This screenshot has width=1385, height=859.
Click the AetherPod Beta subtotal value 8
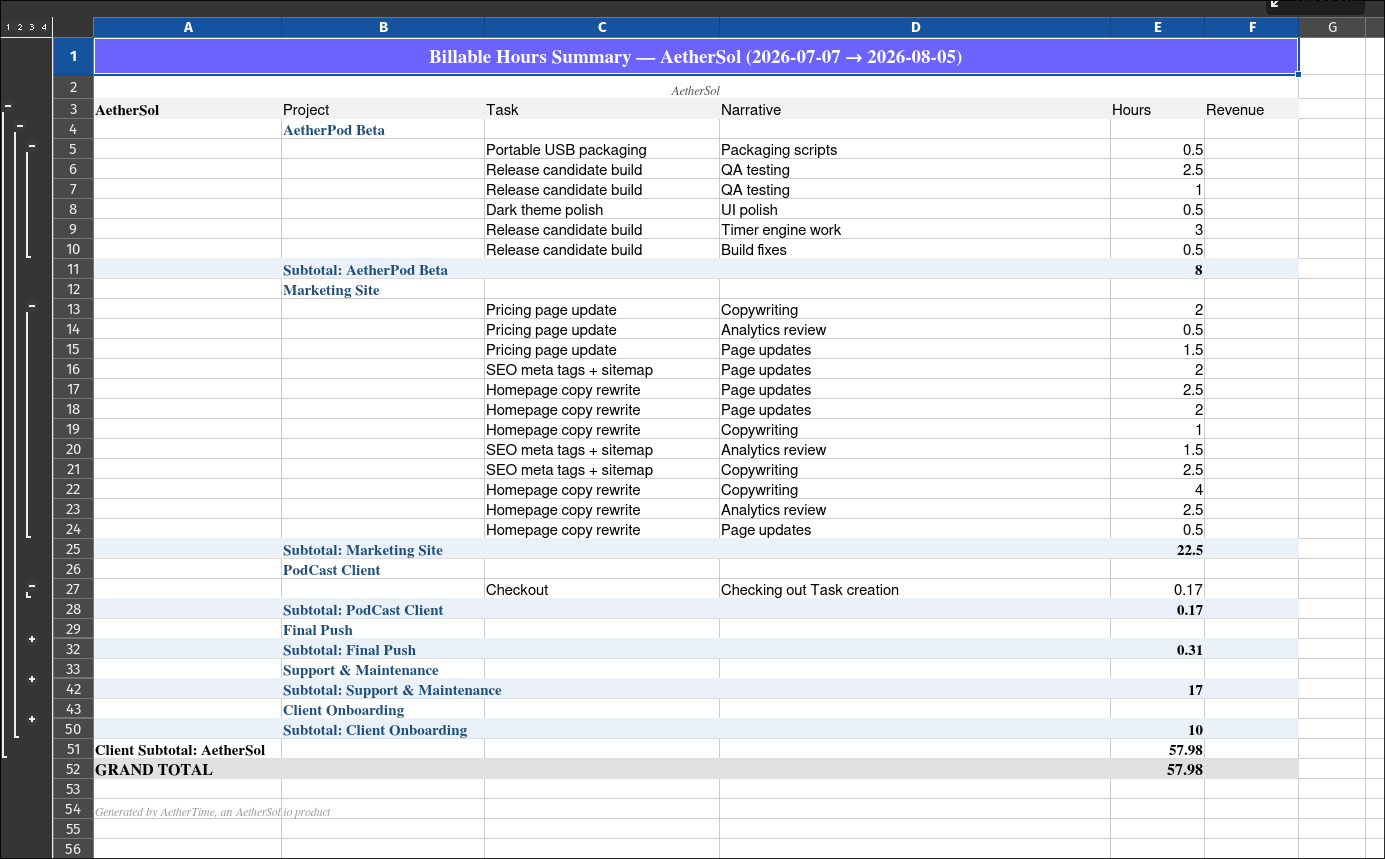point(1158,270)
